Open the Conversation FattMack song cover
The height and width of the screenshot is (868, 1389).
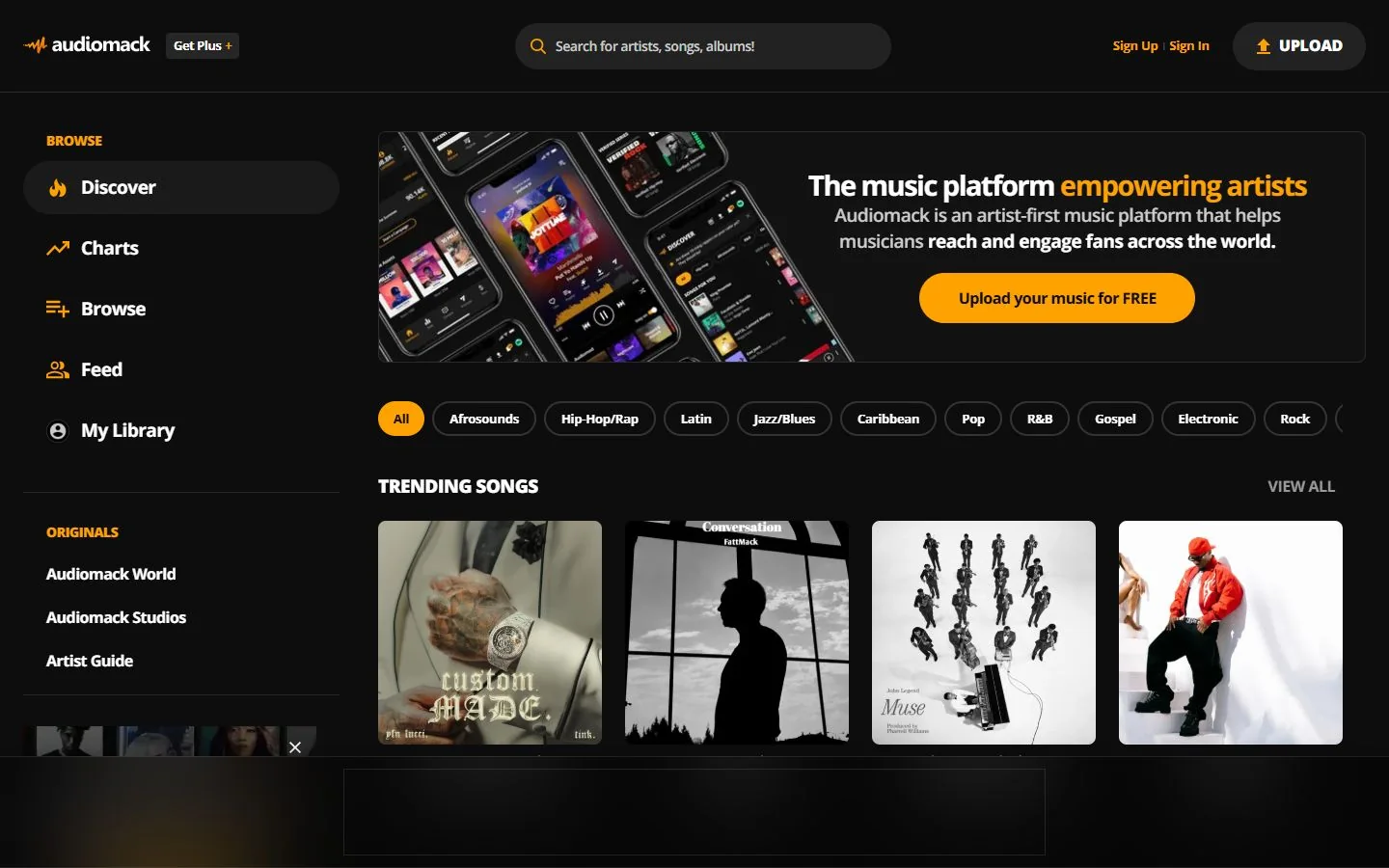click(737, 633)
